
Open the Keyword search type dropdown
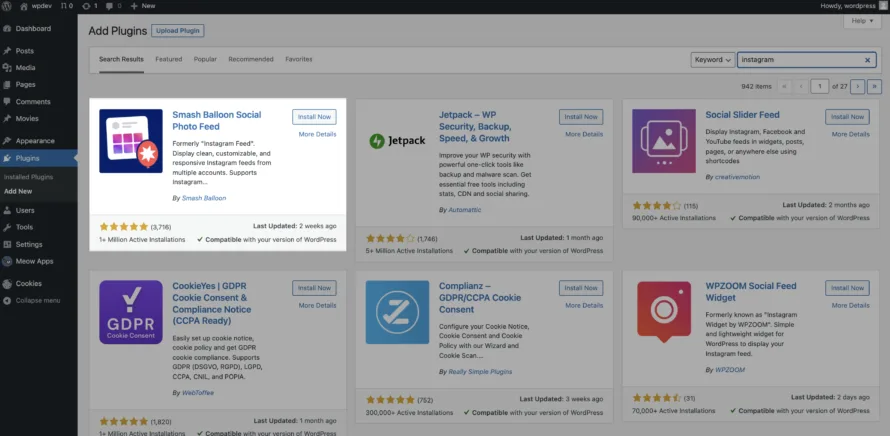(x=712, y=60)
